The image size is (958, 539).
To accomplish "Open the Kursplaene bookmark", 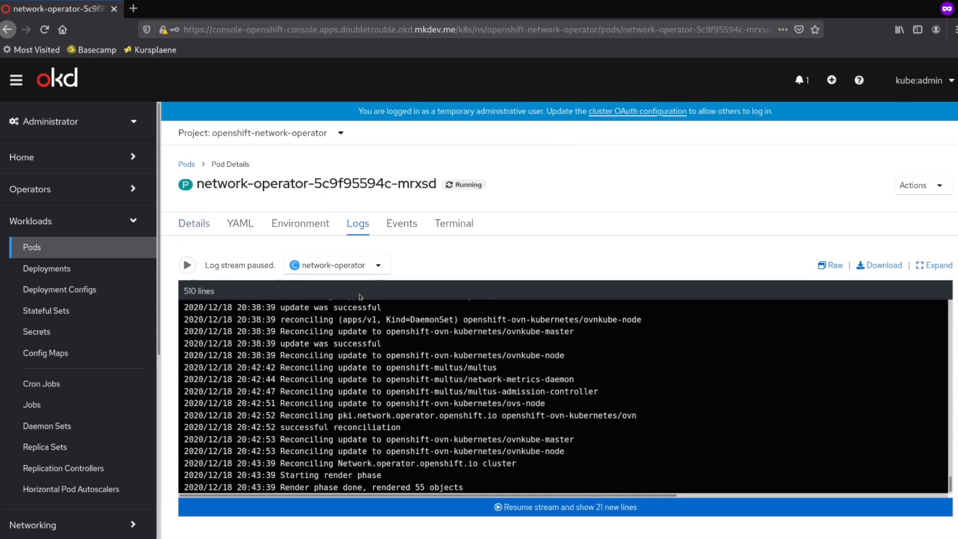I will click(x=150, y=50).
